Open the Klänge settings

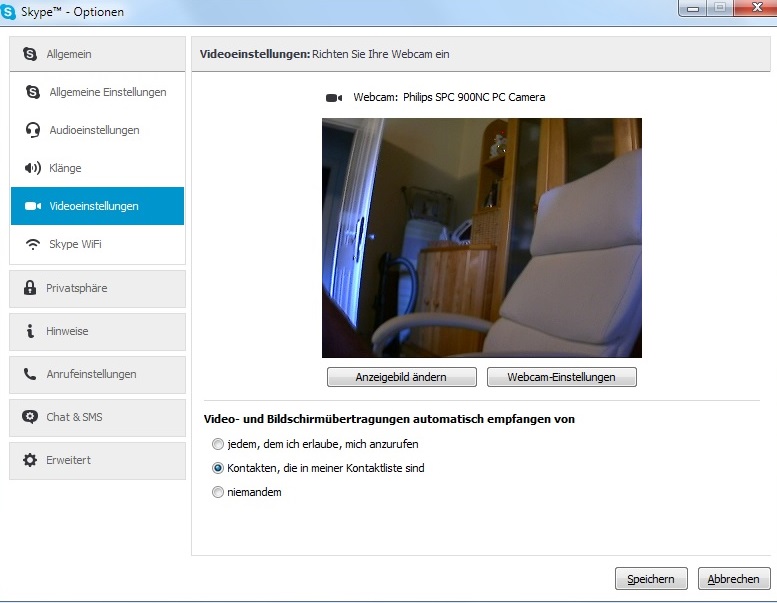tap(97, 168)
